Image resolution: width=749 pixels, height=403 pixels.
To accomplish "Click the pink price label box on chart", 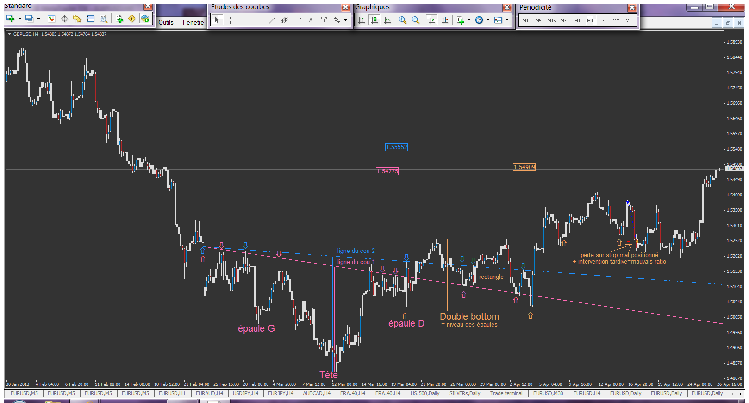I will (387, 170).
